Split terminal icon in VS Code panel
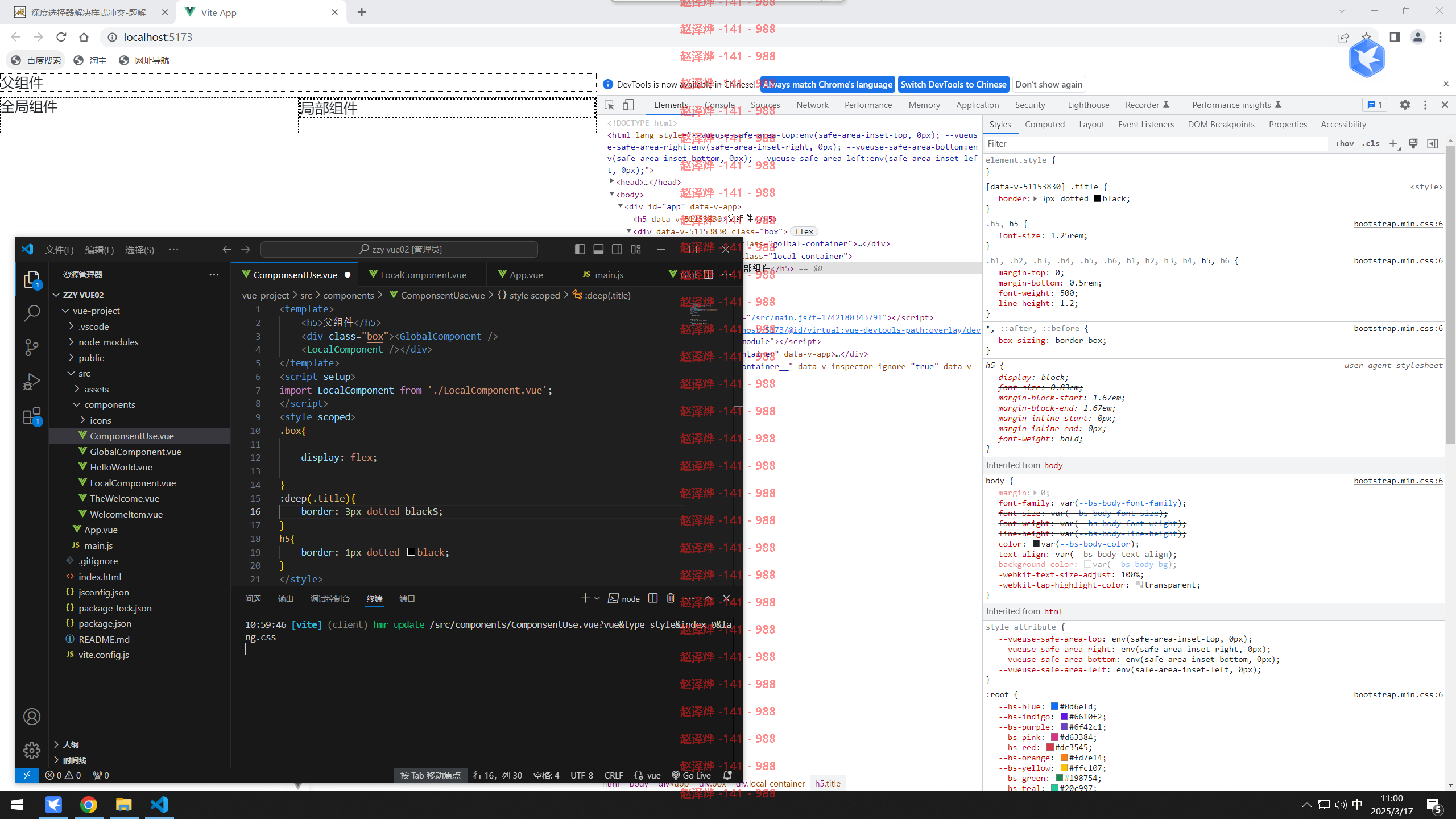The width and height of the screenshot is (1456, 819). point(653,598)
